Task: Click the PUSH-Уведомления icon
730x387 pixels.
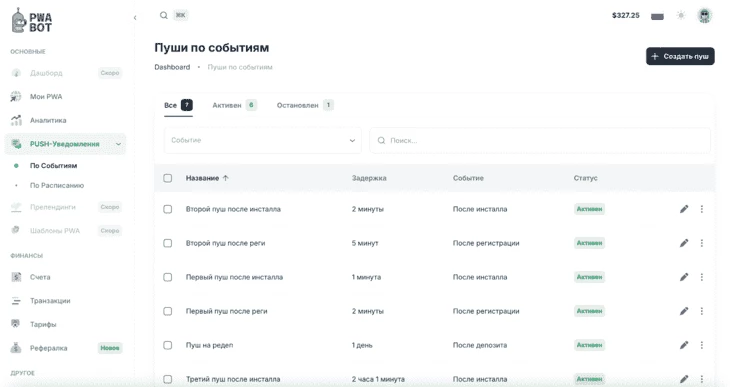Action: coord(16,144)
